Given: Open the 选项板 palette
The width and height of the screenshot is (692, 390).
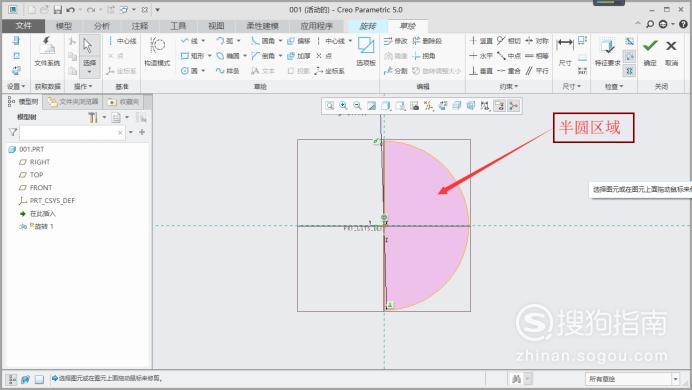Looking at the screenshot, I should pos(366,52).
